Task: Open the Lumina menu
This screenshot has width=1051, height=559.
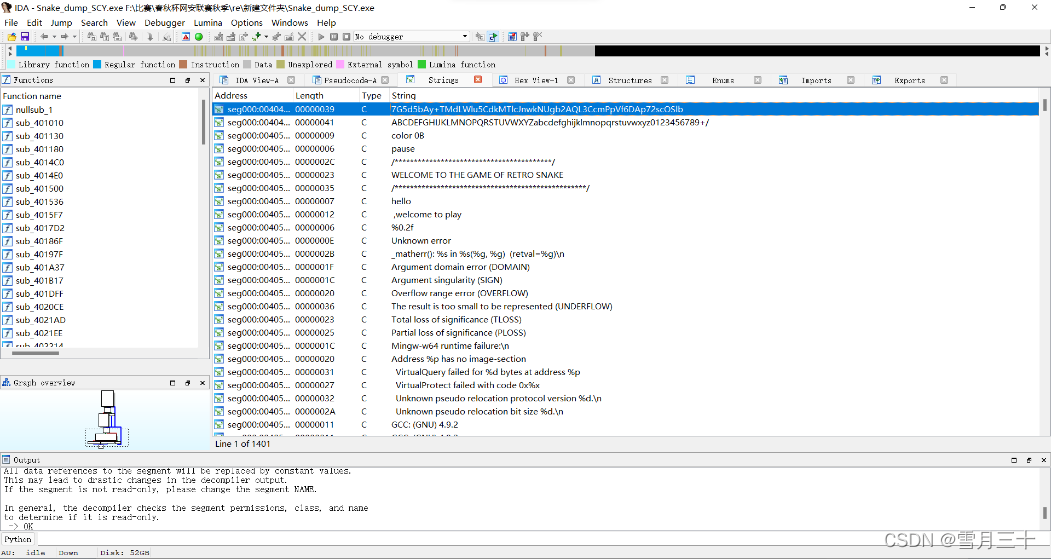Action: 208,22
